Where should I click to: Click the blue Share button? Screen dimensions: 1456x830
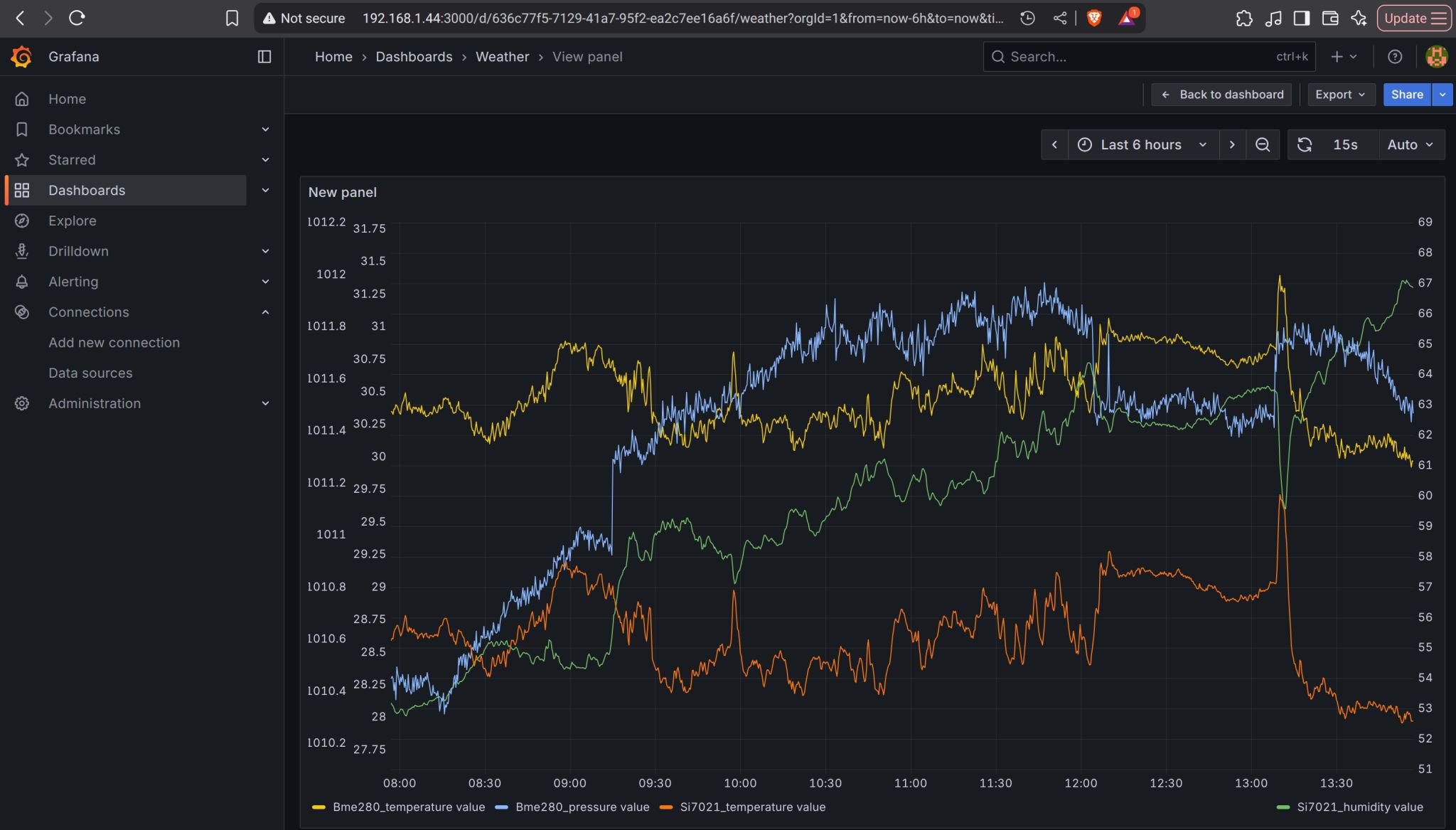click(x=1406, y=95)
